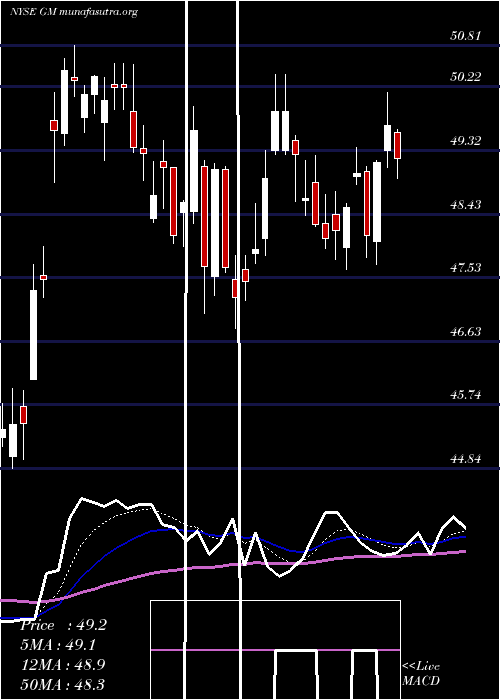
Task: Select the 47.53 price level label
Action: point(466,268)
